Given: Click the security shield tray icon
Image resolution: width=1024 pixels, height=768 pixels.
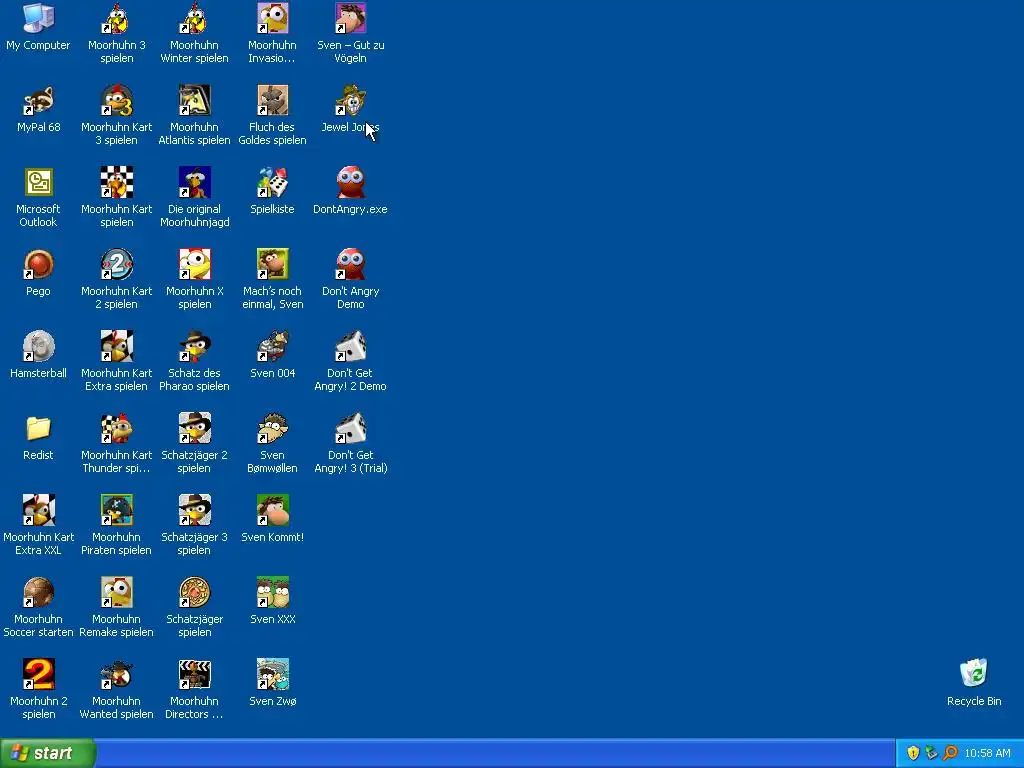Looking at the screenshot, I should [x=913, y=753].
